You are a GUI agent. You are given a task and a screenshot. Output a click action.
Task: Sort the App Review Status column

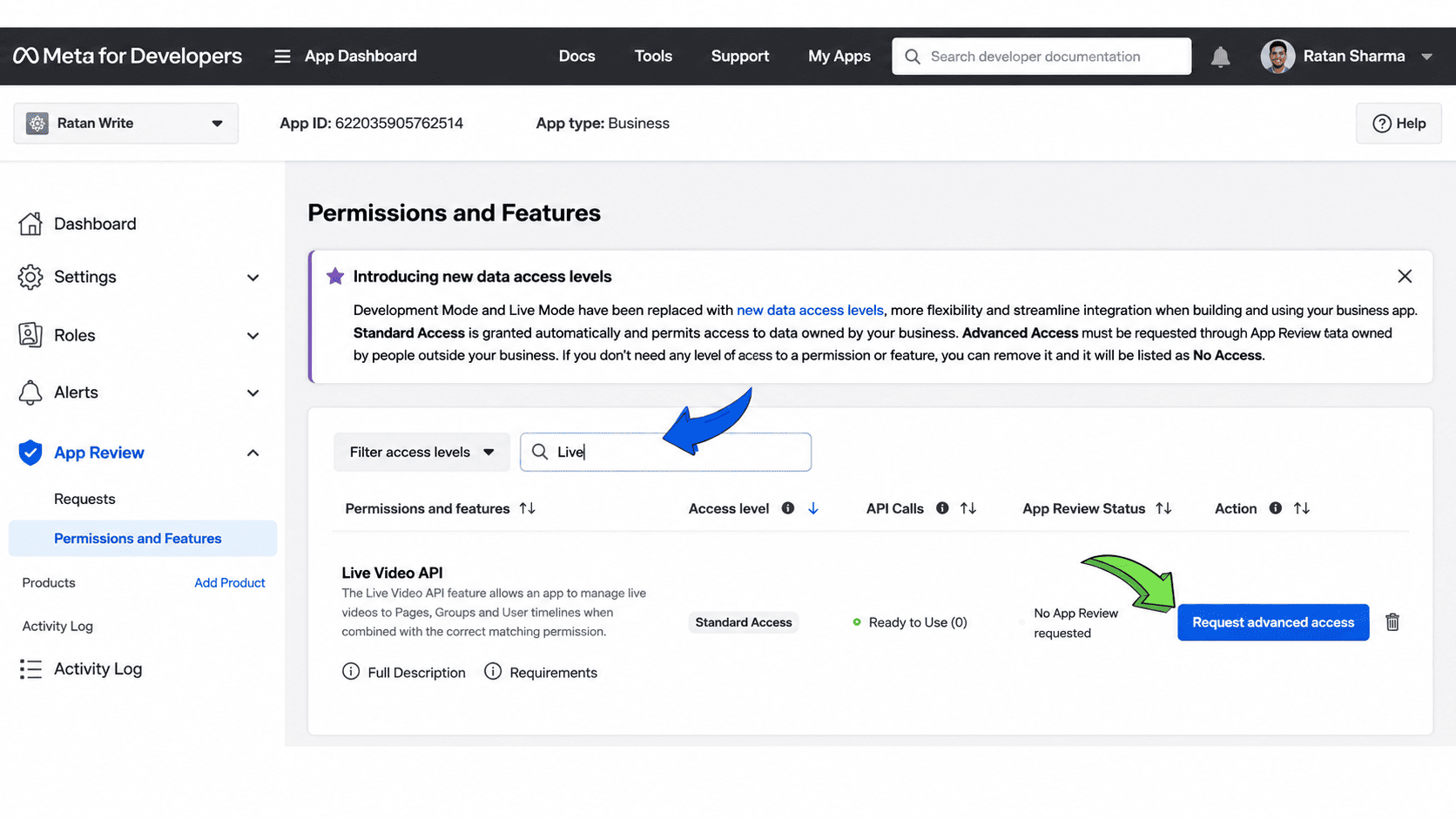[1163, 508]
